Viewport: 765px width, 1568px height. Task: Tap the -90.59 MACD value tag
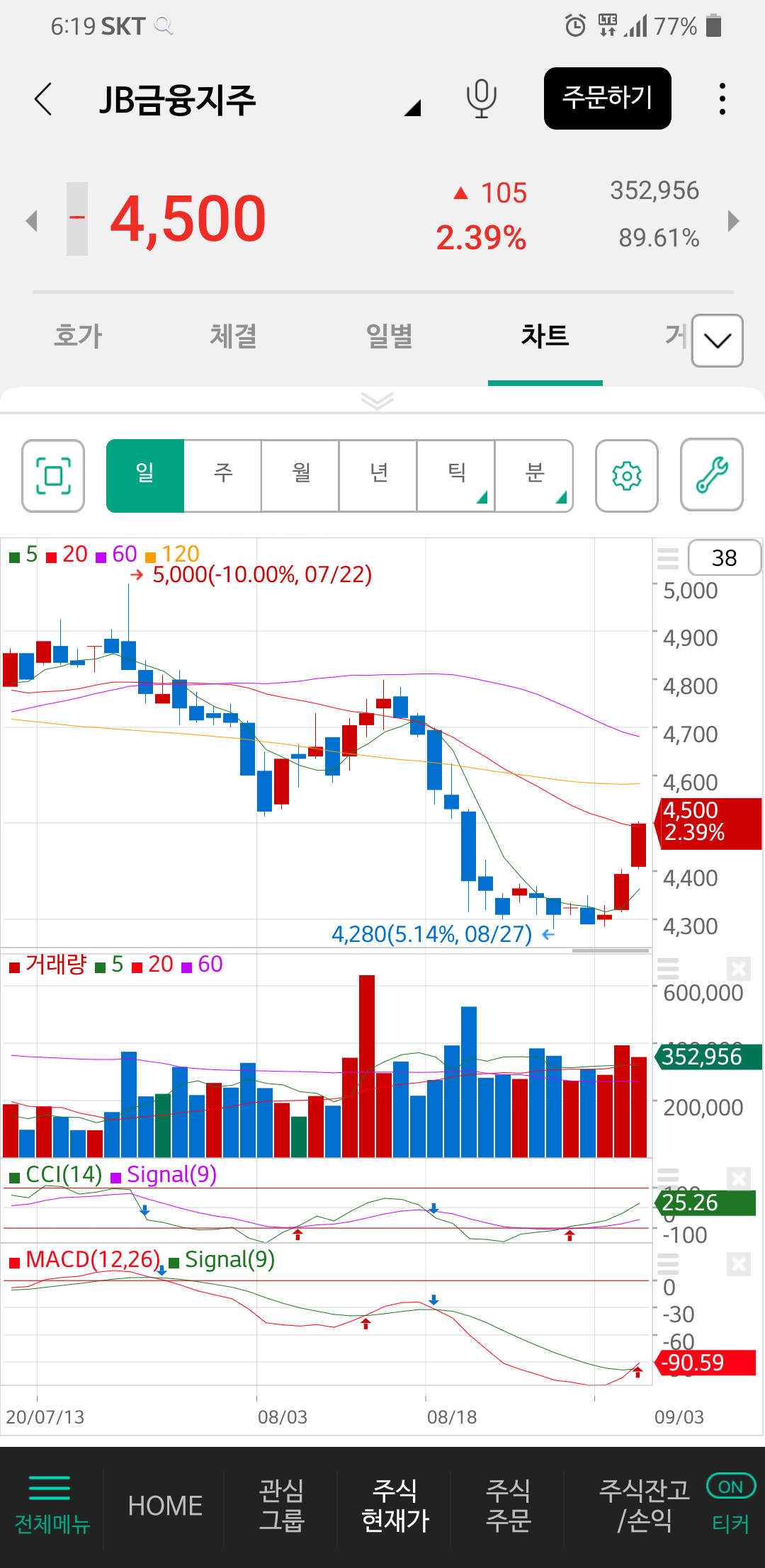[705, 1363]
